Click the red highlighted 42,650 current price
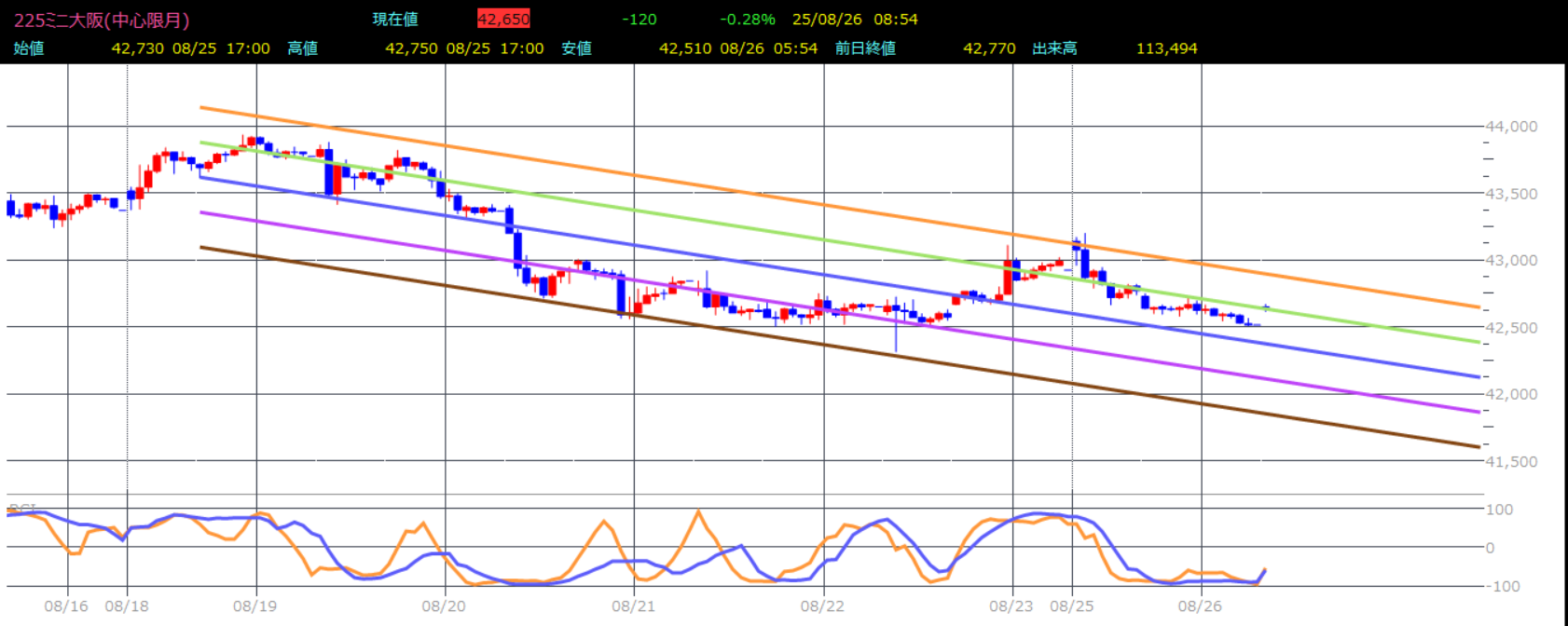This screenshot has width=1568, height=626. click(x=503, y=20)
